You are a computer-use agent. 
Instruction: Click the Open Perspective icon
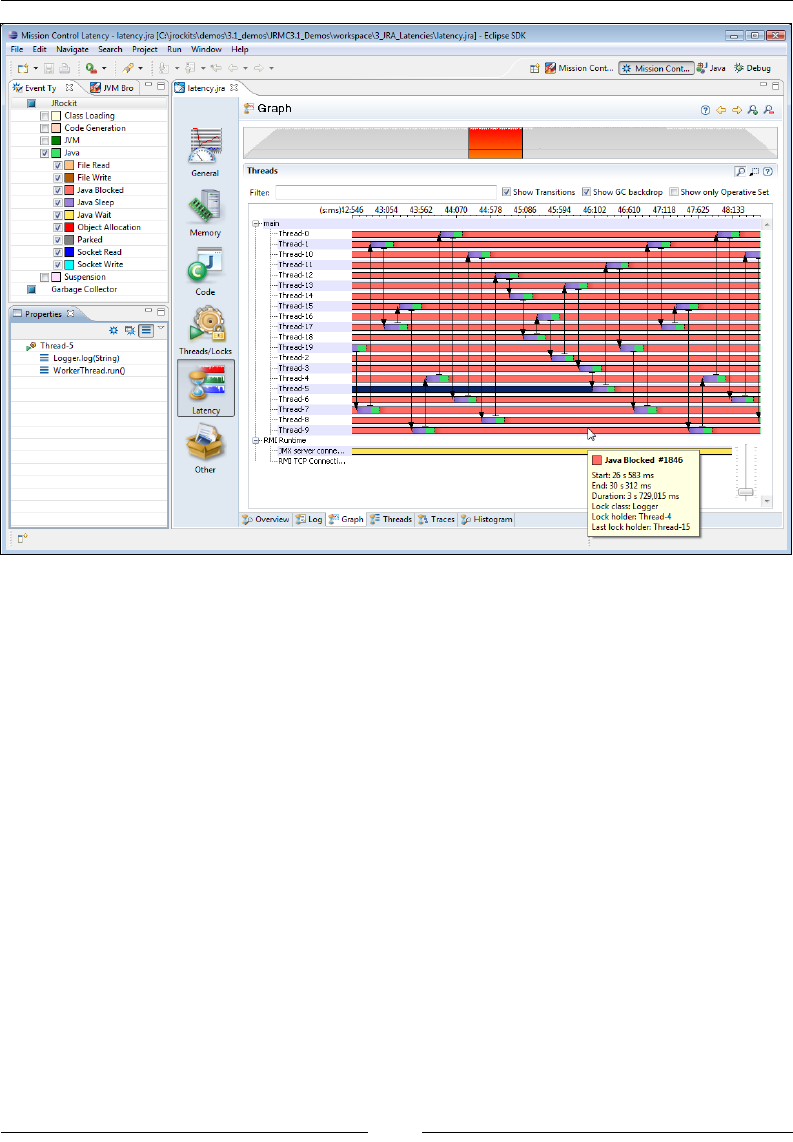(534, 68)
